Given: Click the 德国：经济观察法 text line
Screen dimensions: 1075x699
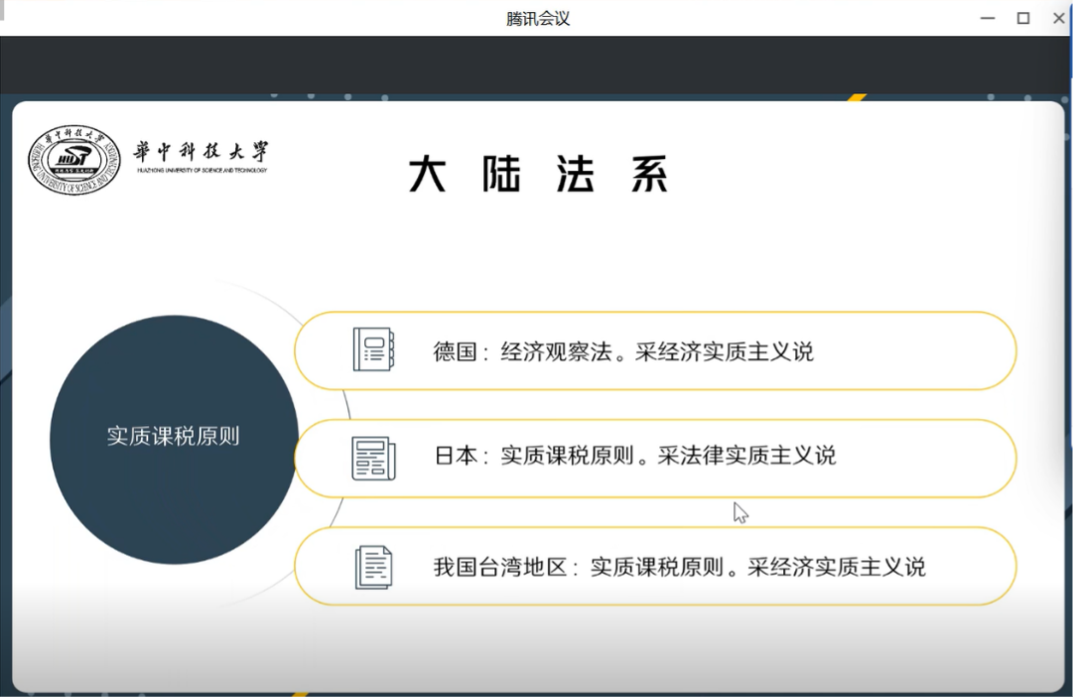Looking at the screenshot, I should pyautogui.click(x=622, y=351).
